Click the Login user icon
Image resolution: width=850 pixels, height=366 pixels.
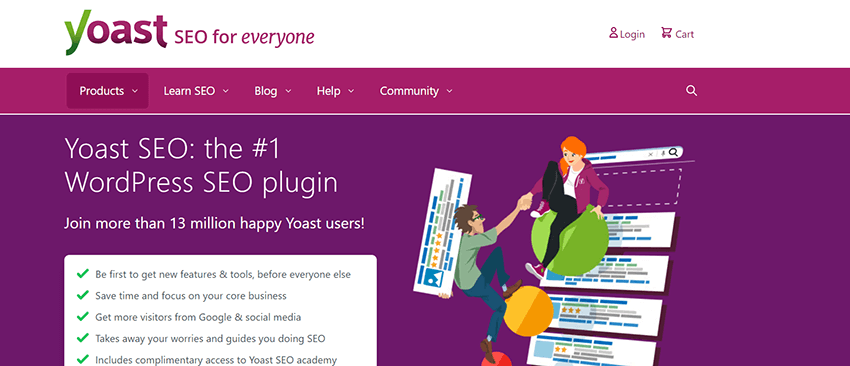click(613, 33)
